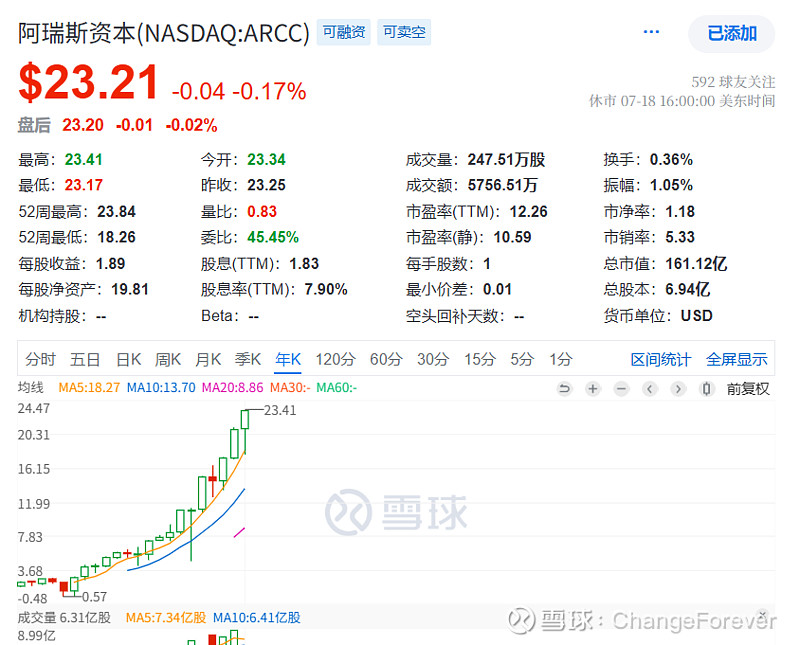Click the 最高 value 23.41

click(84, 160)
